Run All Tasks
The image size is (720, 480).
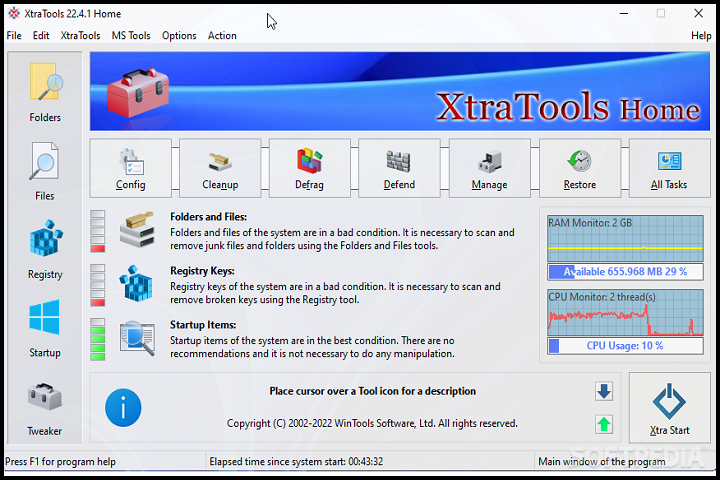pos(669,168)
